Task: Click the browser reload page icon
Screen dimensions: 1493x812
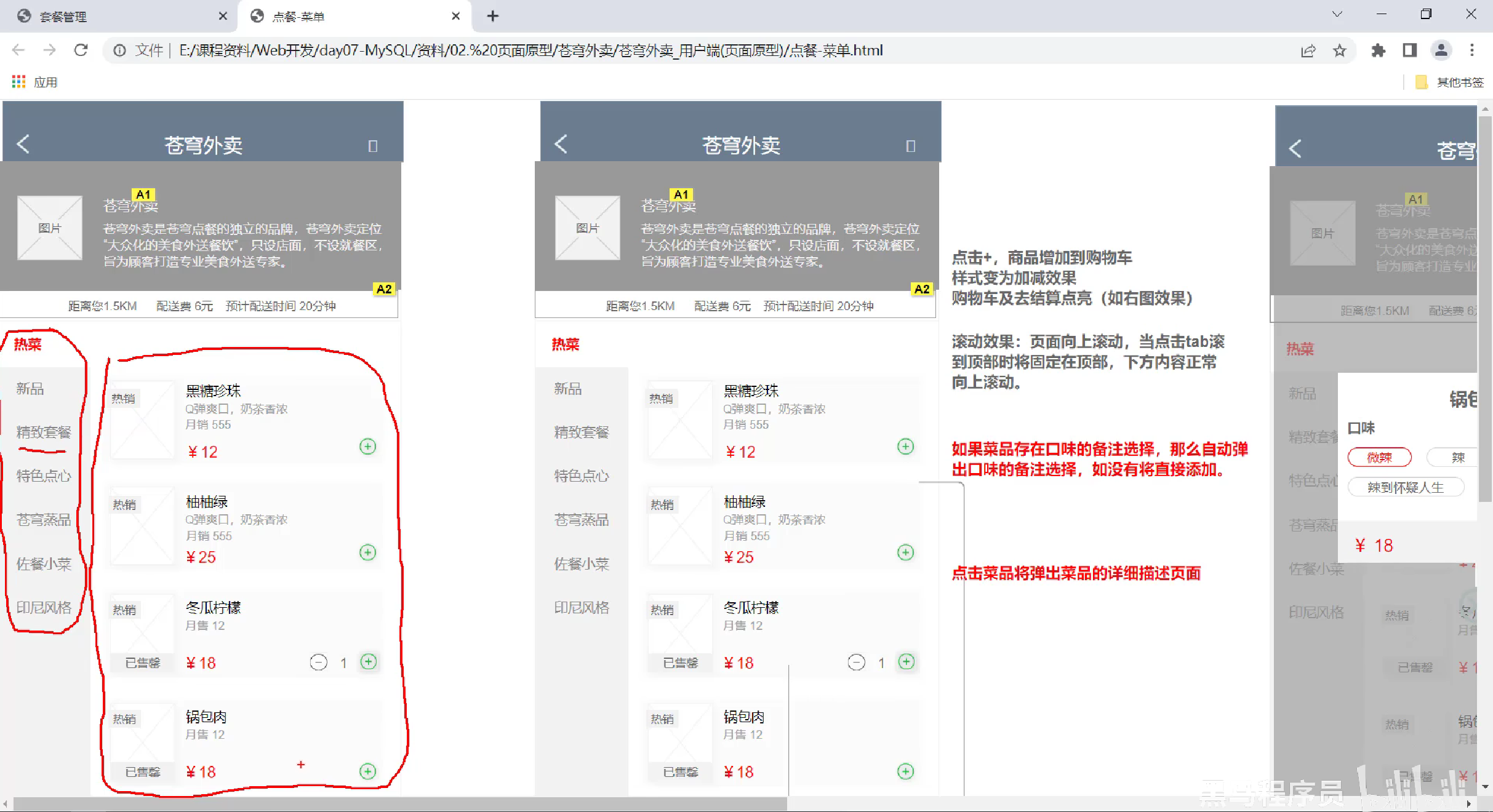Action: (x=81, y=50)
